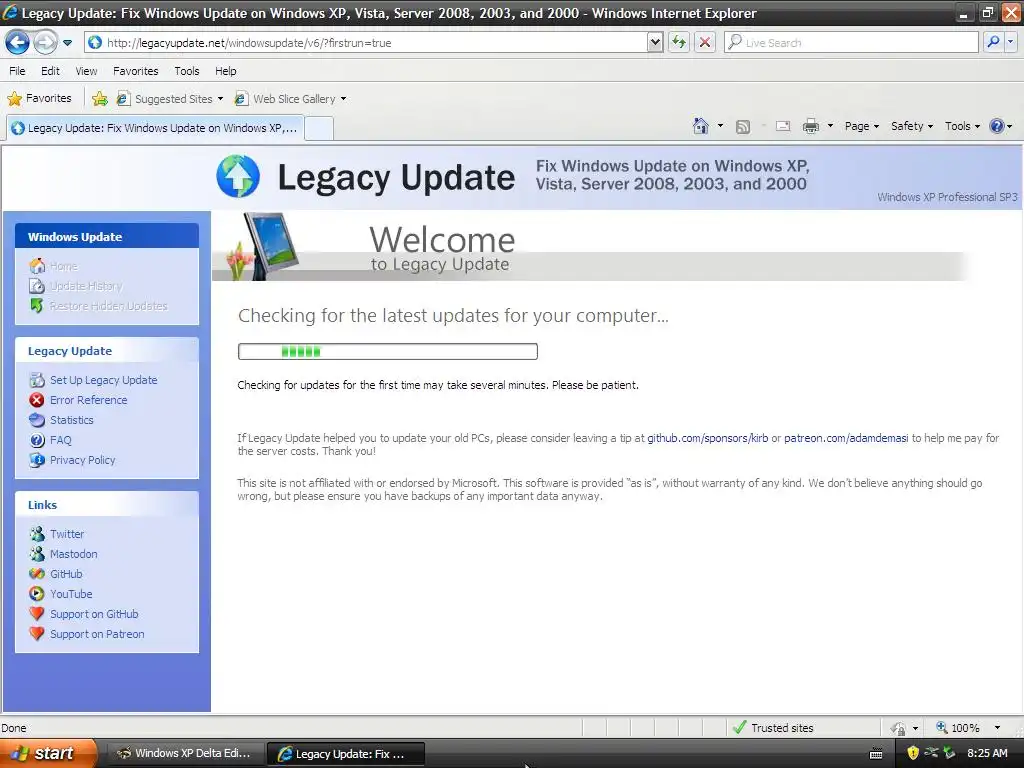Click the Restore Hidden Updates link

tap(108, 306)
